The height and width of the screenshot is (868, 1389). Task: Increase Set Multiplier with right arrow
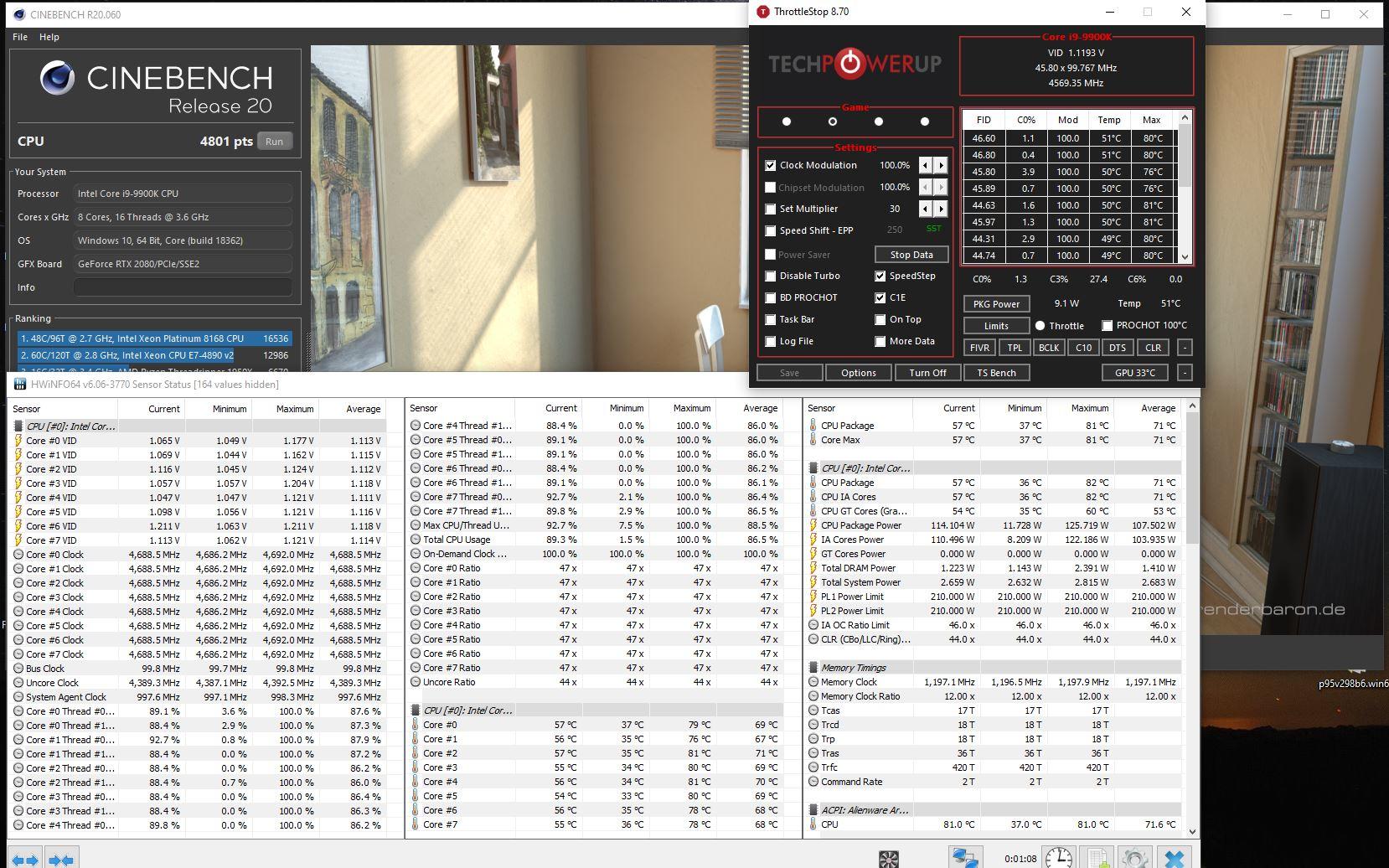[941, 209]
